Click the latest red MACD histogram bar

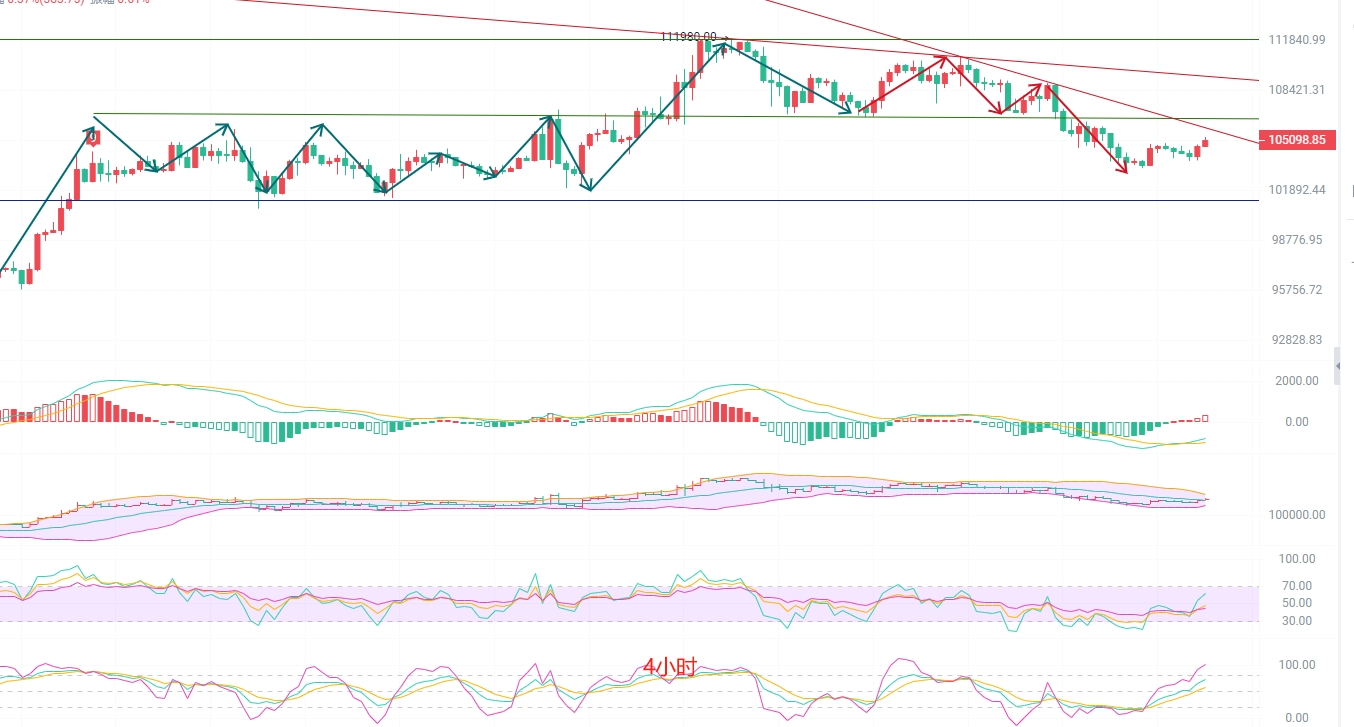click(x=1206, y=418)
